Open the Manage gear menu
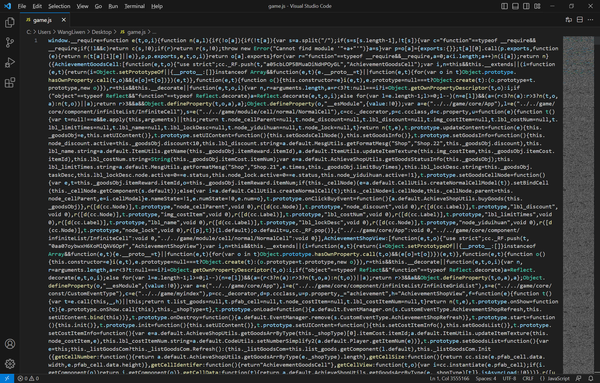This screenshot has width=600, height=383. click(x=10, y=363)
